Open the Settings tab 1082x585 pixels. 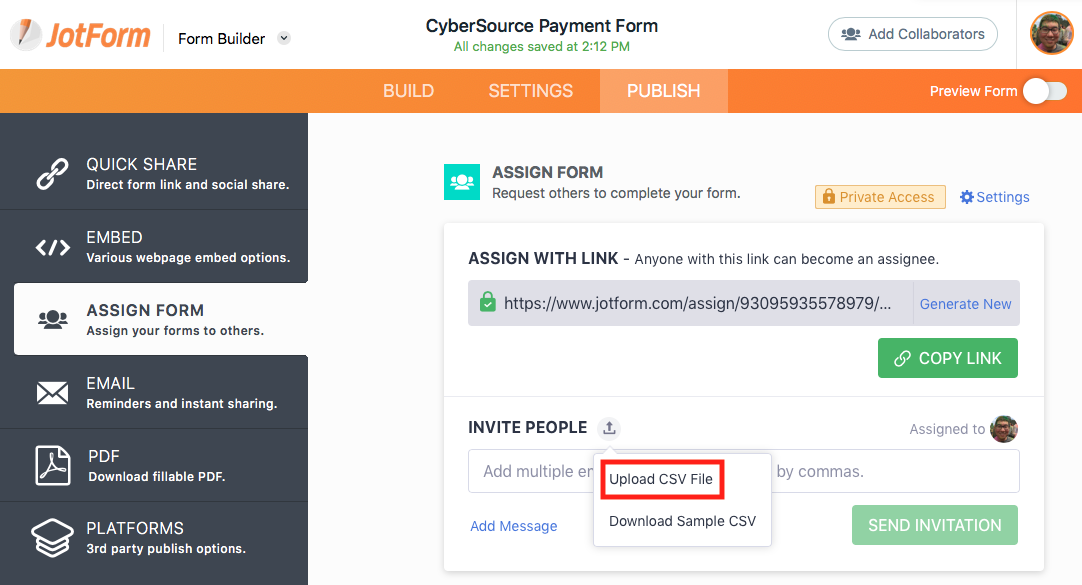(530, 91)
